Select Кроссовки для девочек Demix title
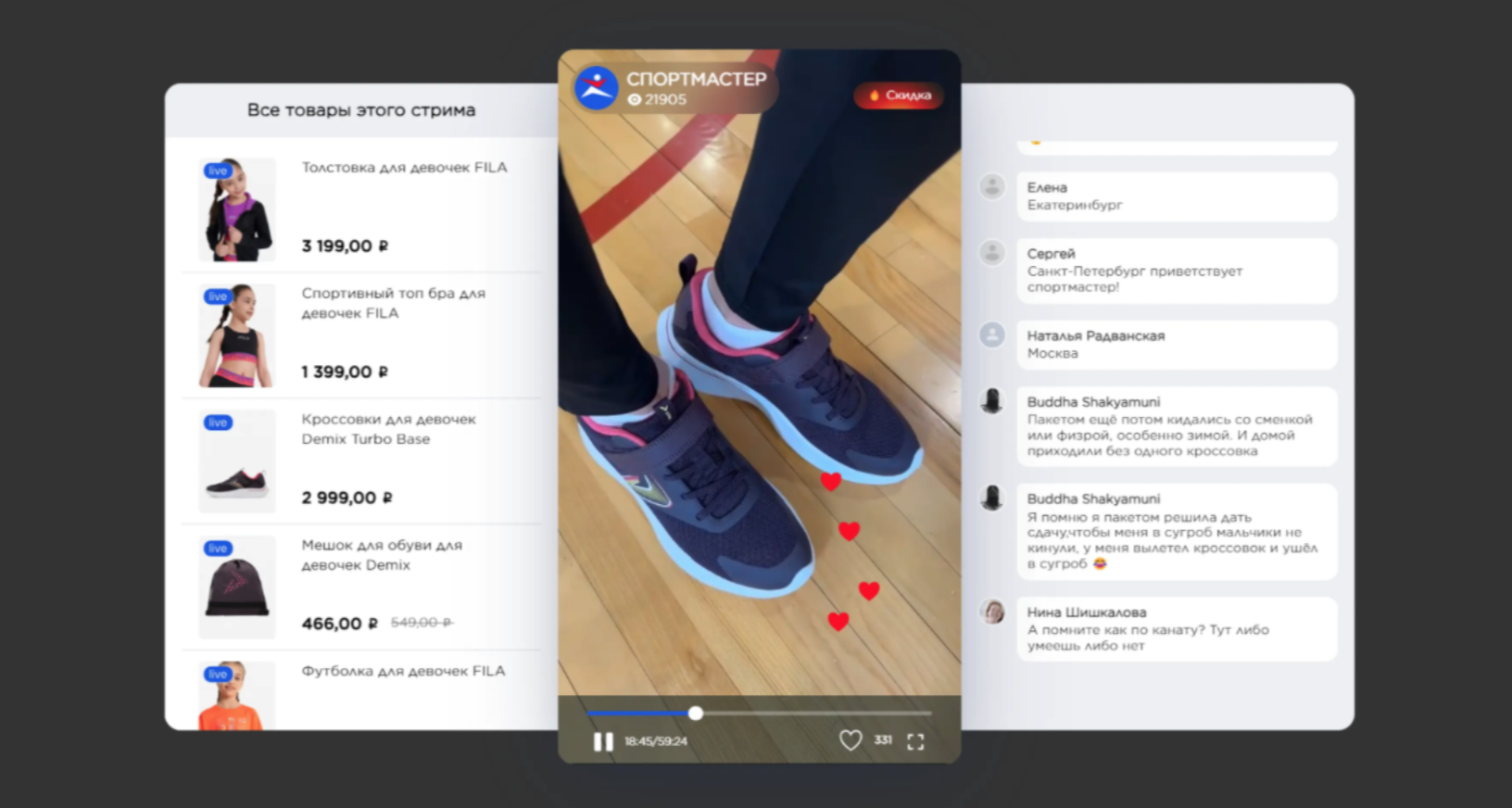1512x808 pixels. tap(389, 429)
